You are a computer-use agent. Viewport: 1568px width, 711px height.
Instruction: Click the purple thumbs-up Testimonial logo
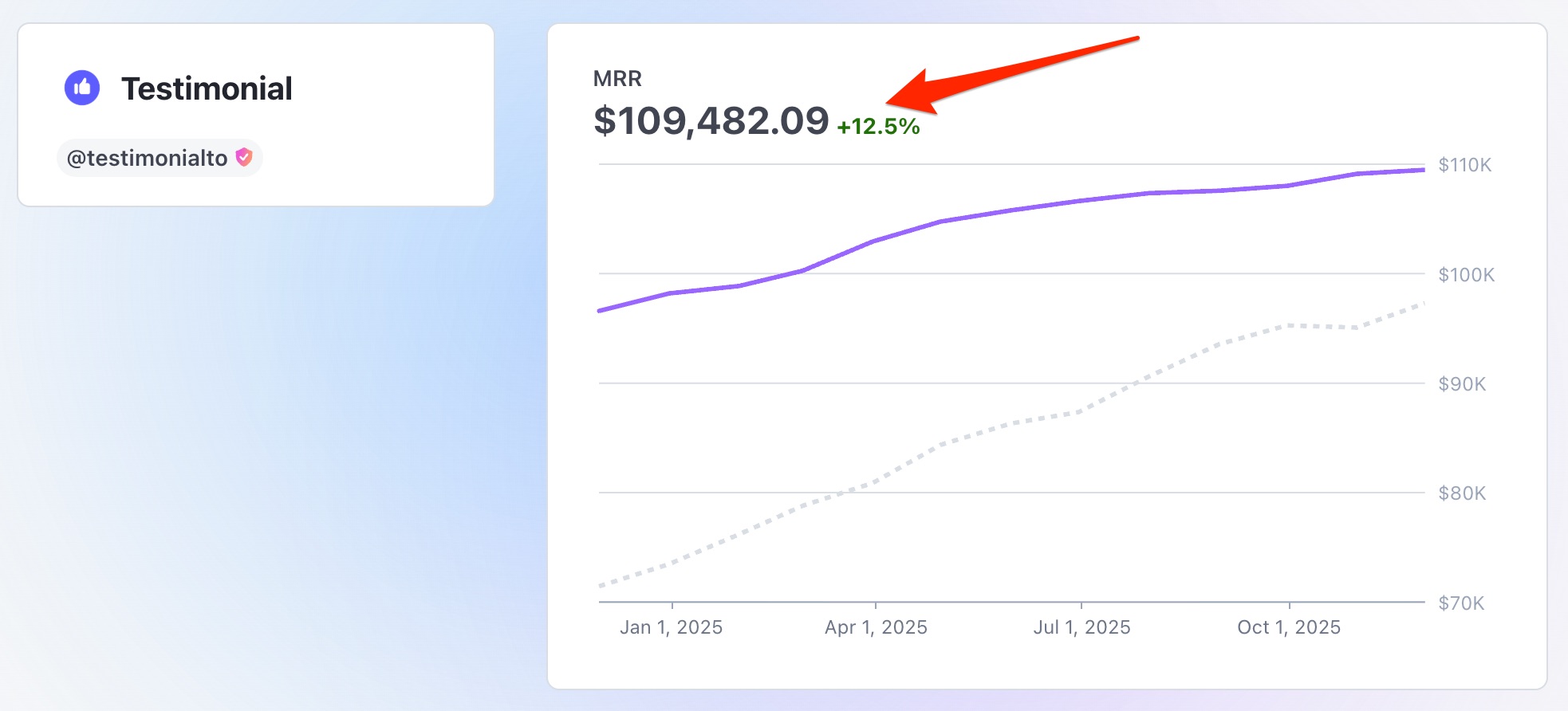click(x=82, y=88)
